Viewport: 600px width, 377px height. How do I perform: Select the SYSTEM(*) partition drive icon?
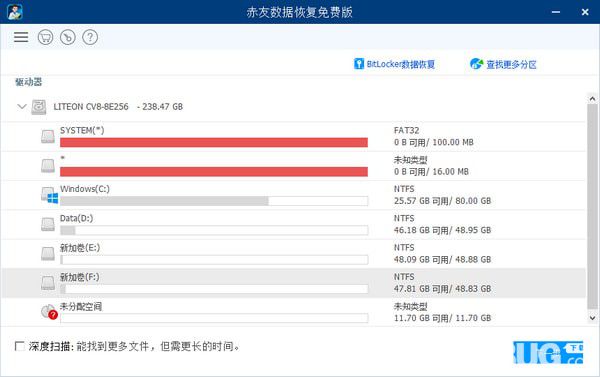48,136
